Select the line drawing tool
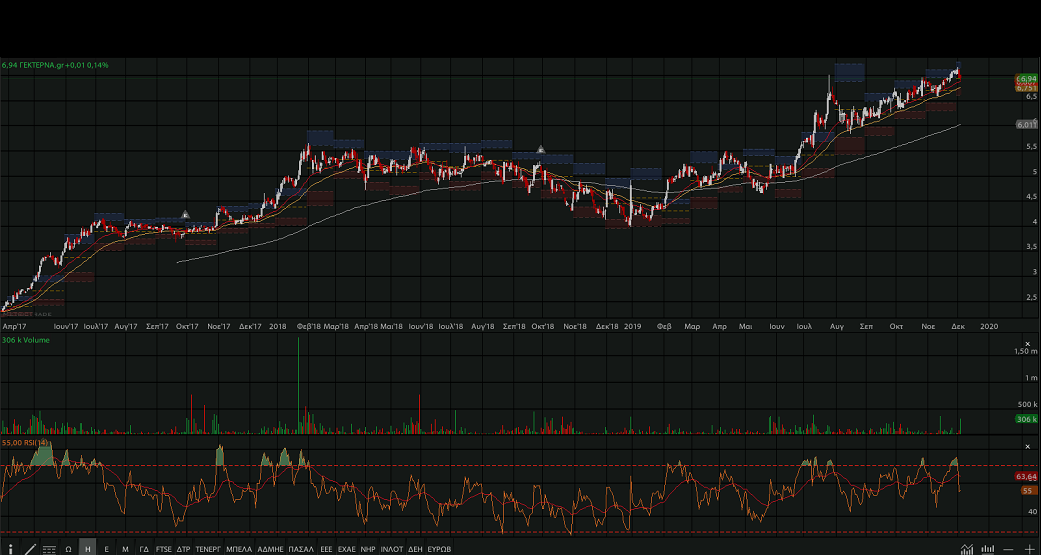Viewport: 1041px width, 555px height. [x=30, y=549]
